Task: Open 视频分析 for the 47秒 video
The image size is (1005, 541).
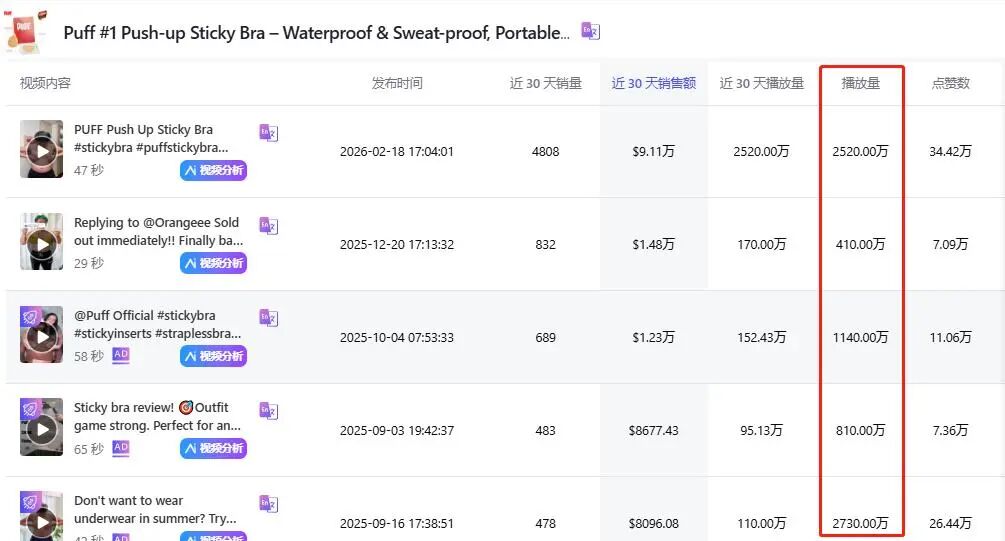Action: (213, 170)
